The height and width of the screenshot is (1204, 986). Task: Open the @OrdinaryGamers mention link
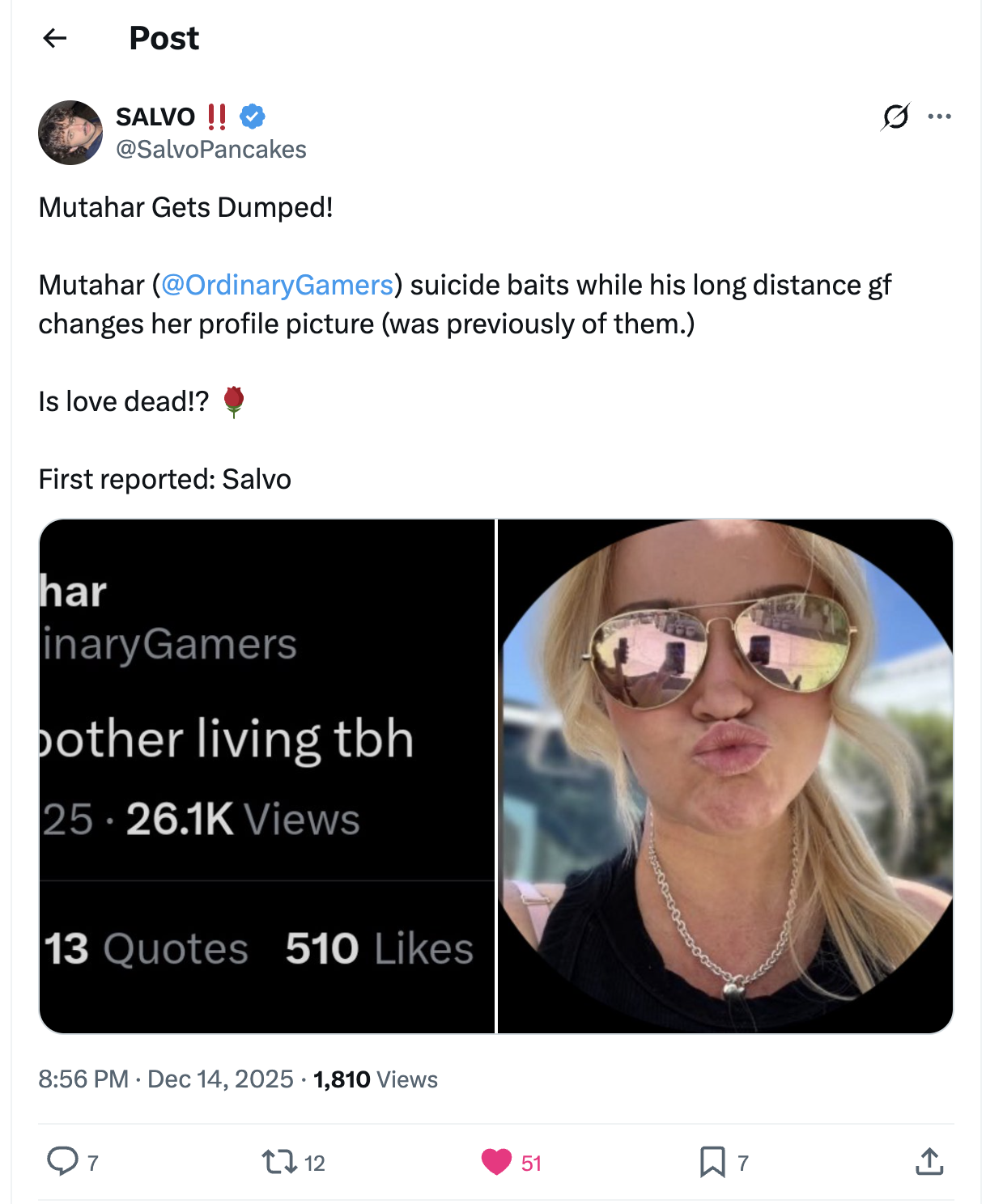[x=277, y=285]
